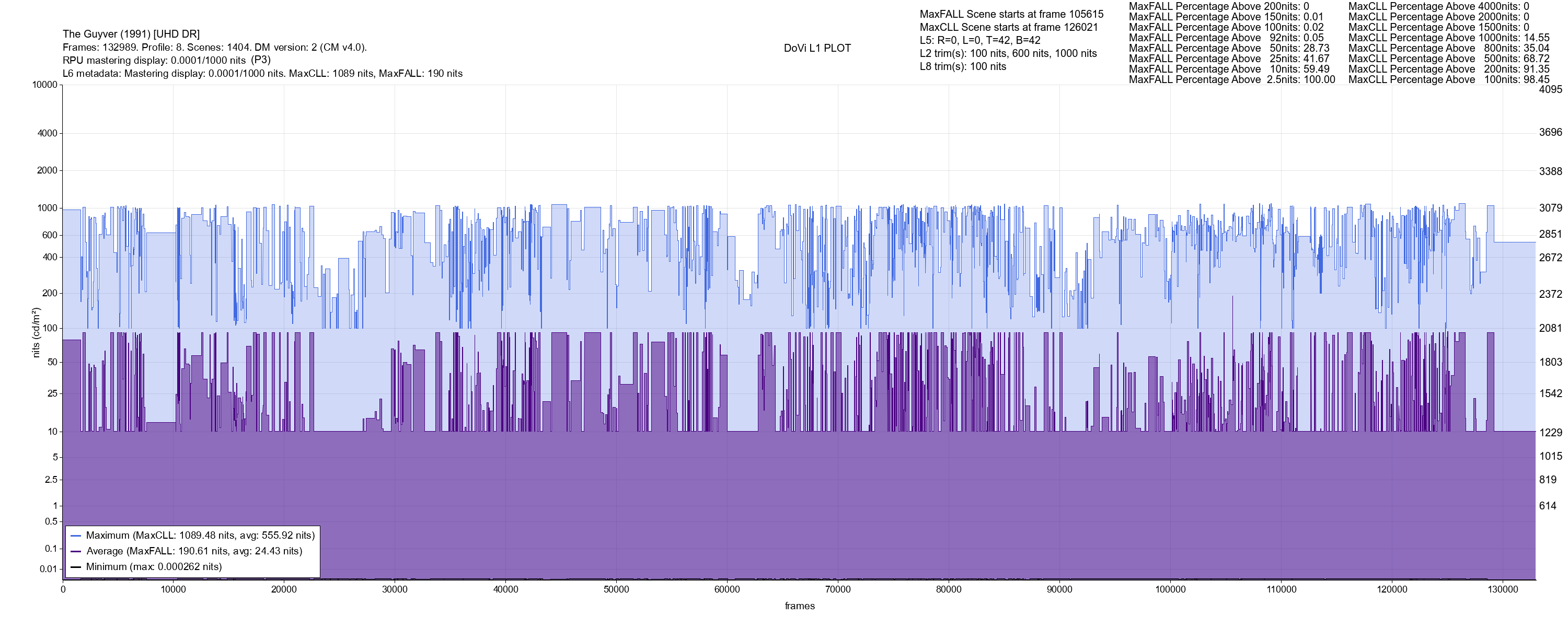This screenshot has width=1568, height=627.
Task: Click the black Minimum legend line swatch
Action: (x=76, y=567)
